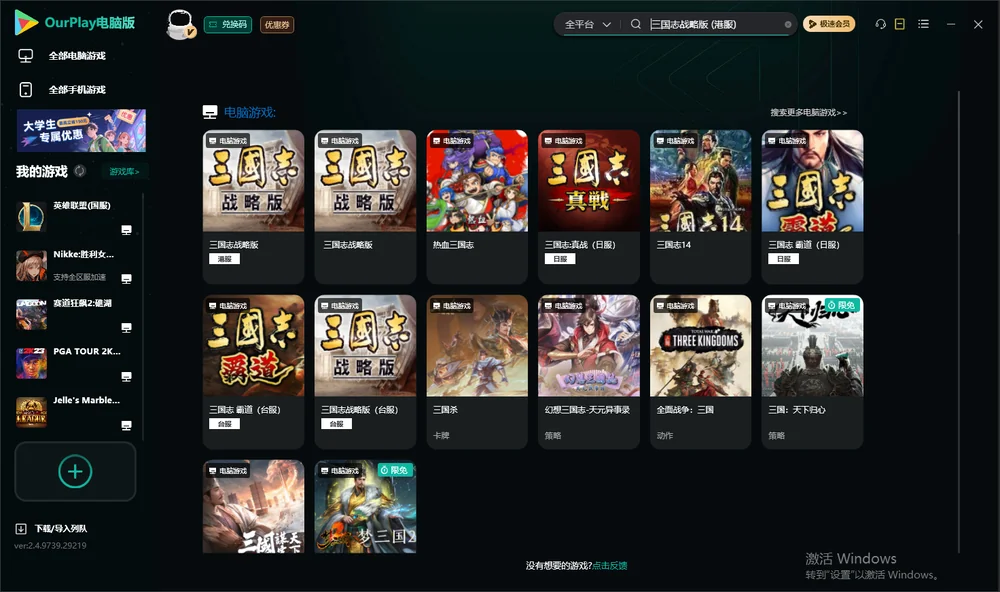Open the 游戏库> link
Viewport: 1000px width, 592px height.
coord(124,172)
